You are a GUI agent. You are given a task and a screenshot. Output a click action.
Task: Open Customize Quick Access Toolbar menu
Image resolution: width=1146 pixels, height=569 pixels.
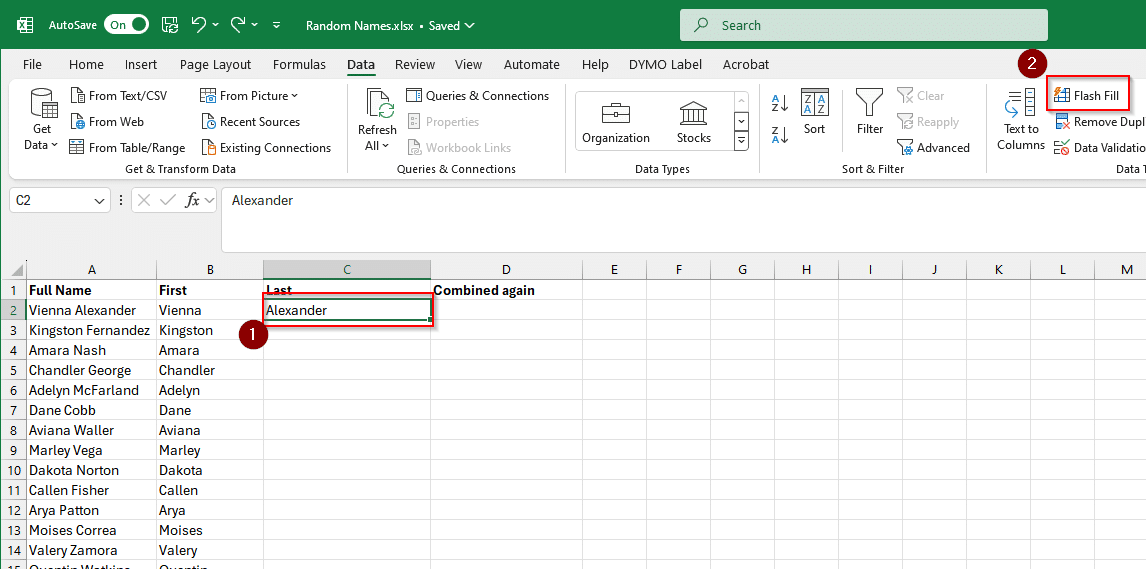276,25
